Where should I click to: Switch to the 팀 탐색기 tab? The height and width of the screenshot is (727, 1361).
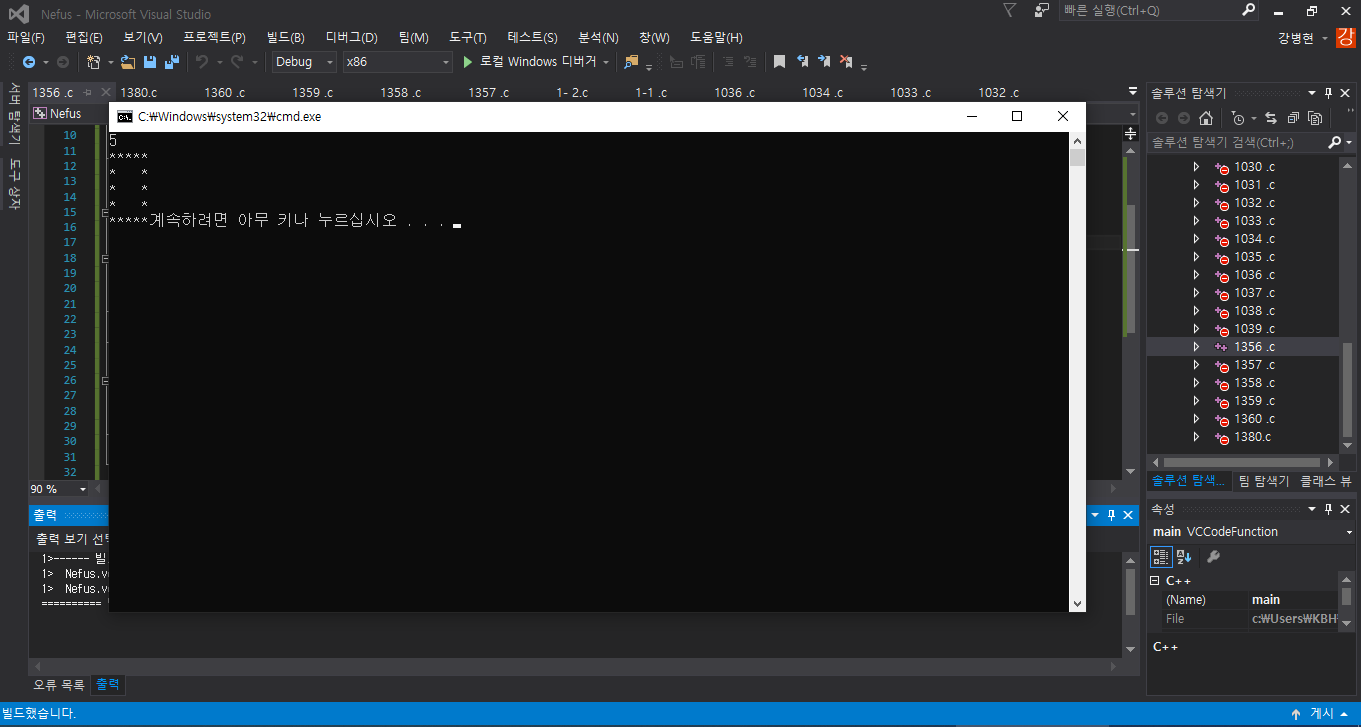click(x=1264, y=481)
